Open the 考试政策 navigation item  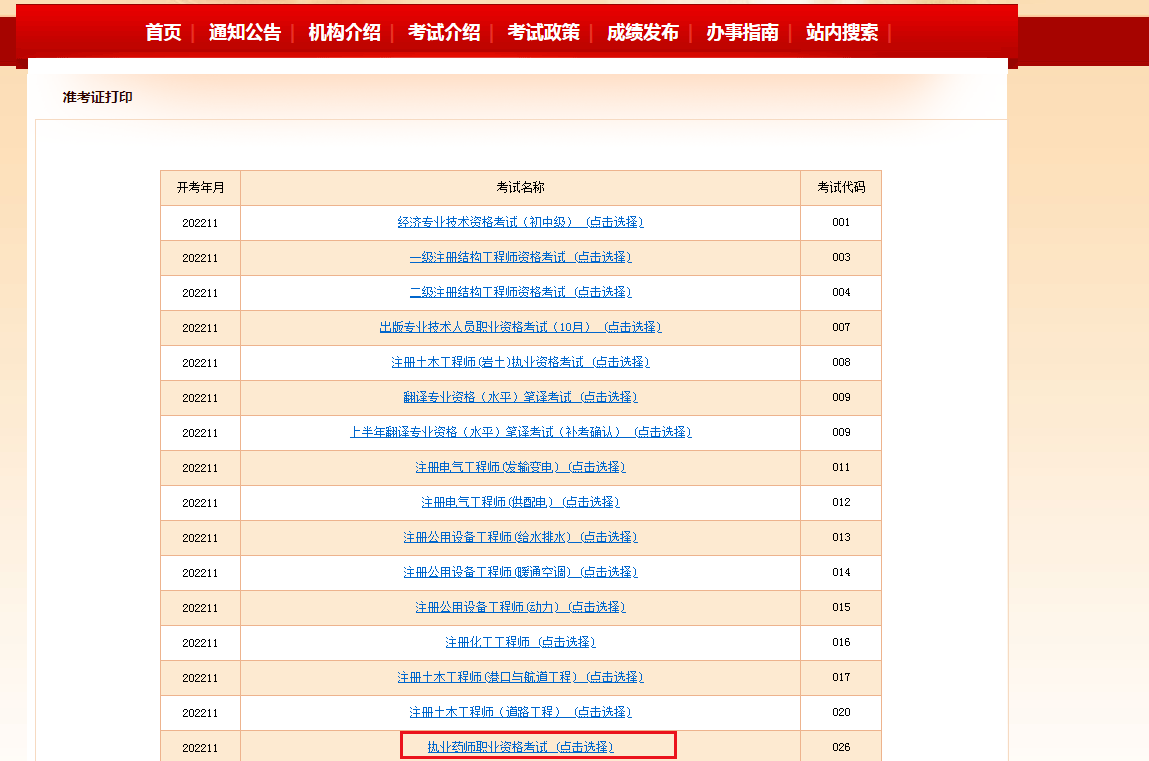tap(543, 32)
